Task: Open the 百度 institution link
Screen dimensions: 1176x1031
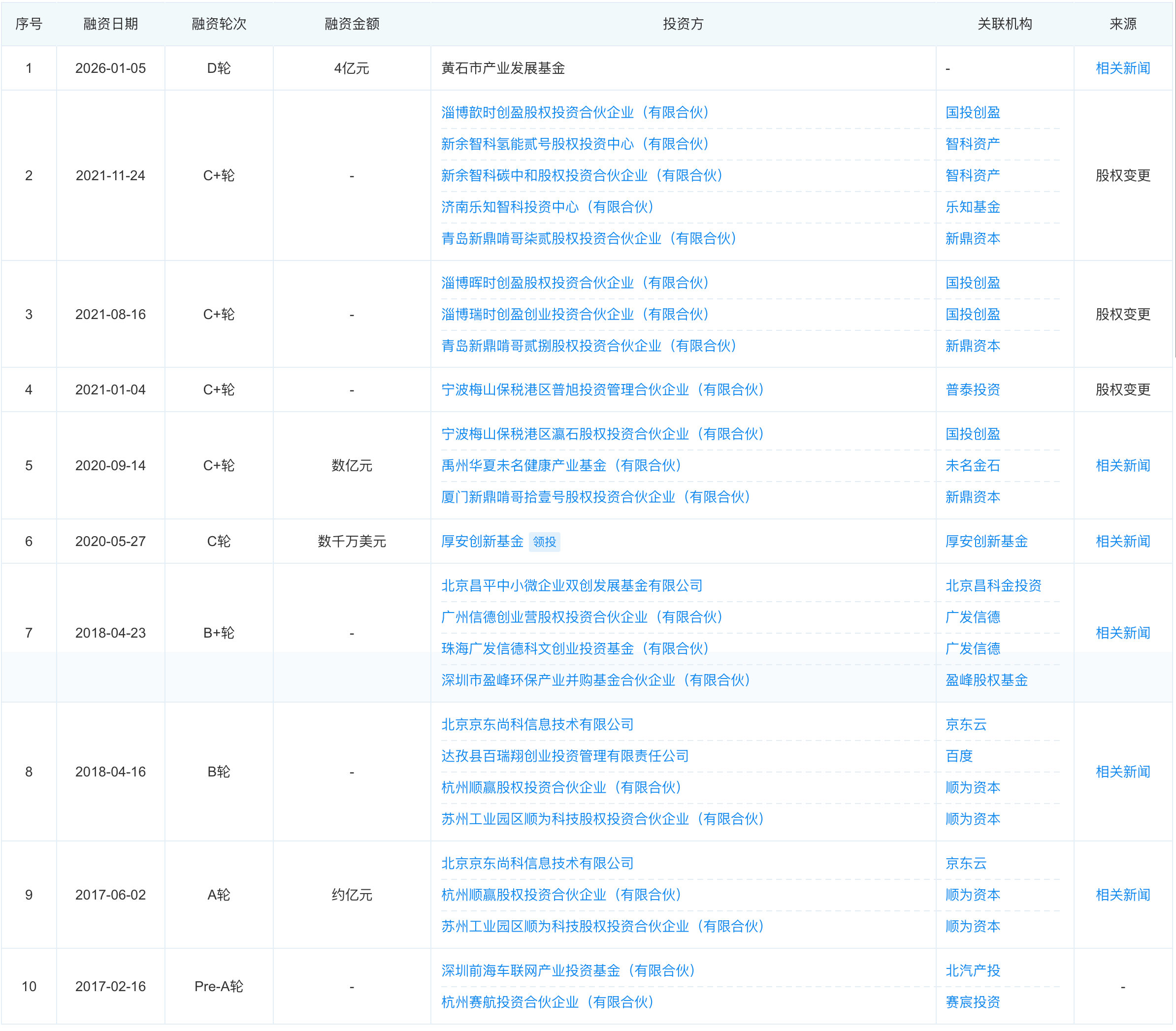Action: click(959, 756)
